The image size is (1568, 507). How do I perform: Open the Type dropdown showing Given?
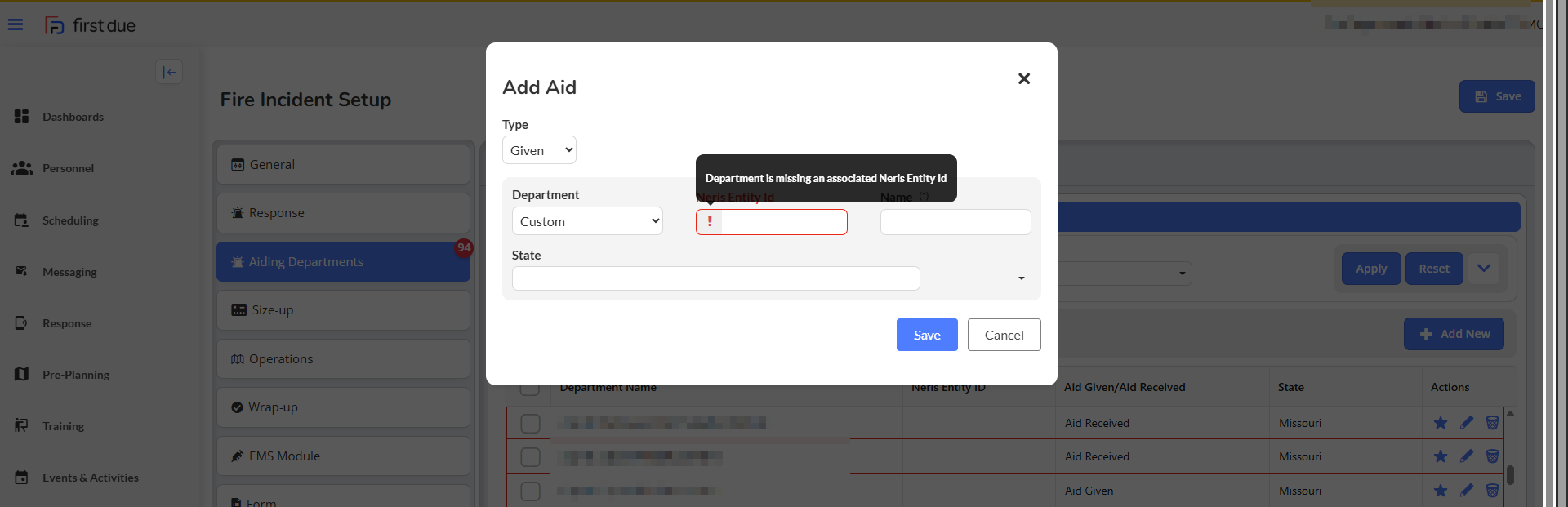click(x=539, y=150)
